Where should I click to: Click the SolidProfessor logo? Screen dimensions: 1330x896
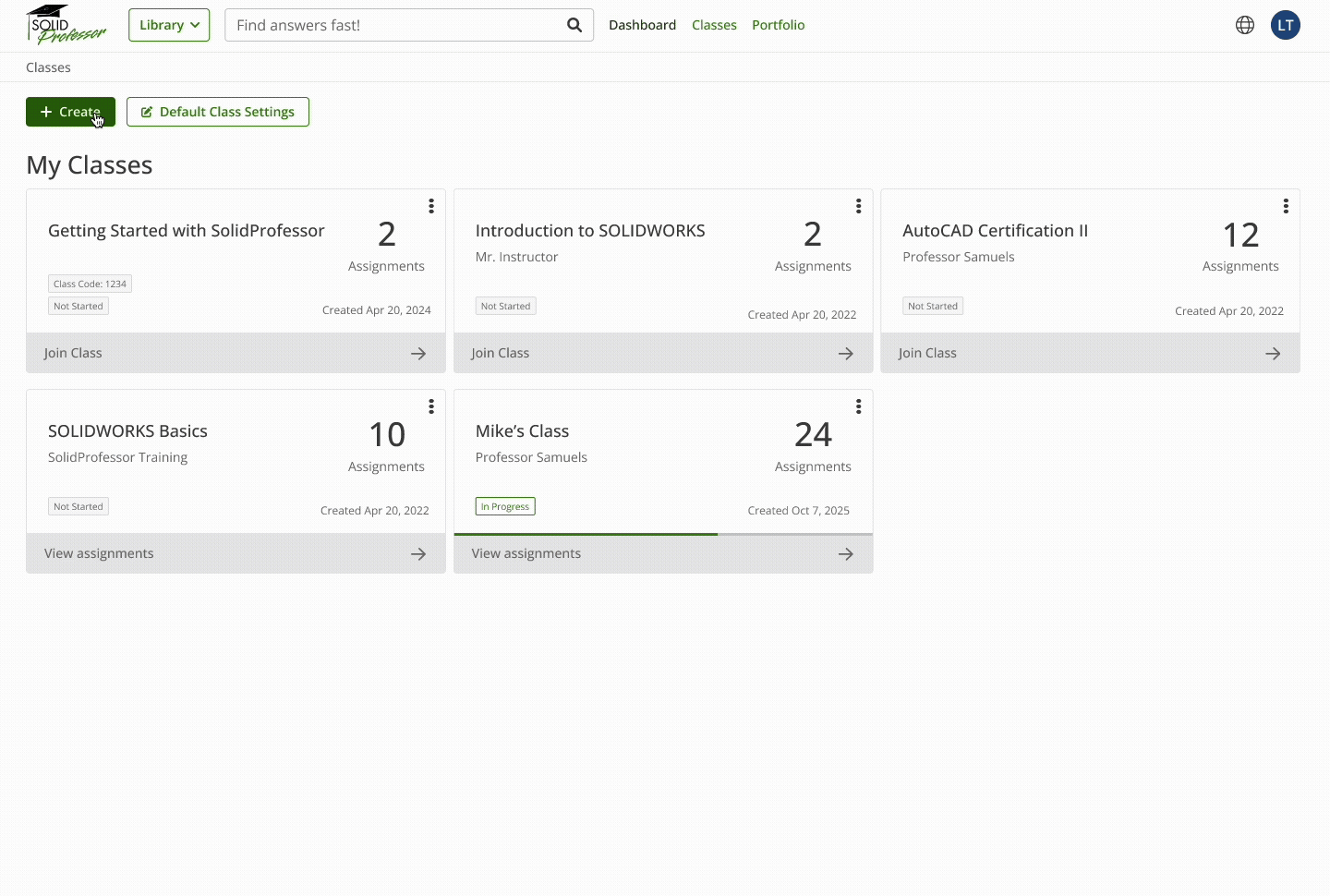tap(66, 25)
